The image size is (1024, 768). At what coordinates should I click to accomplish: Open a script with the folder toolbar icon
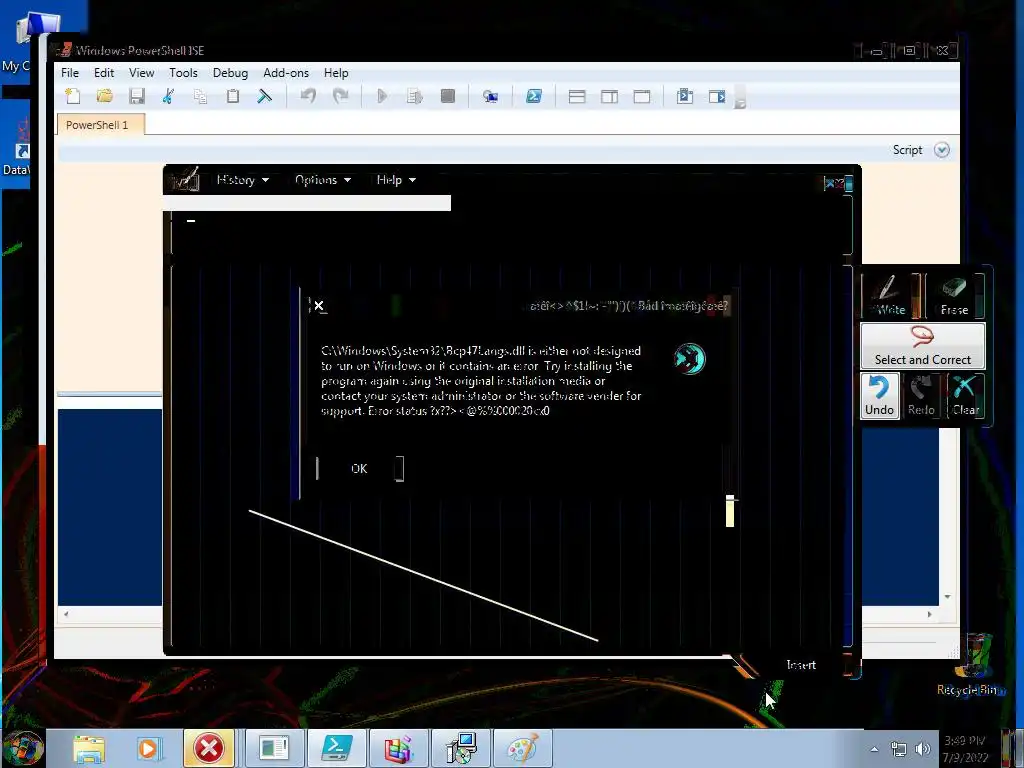click(104, 97)
